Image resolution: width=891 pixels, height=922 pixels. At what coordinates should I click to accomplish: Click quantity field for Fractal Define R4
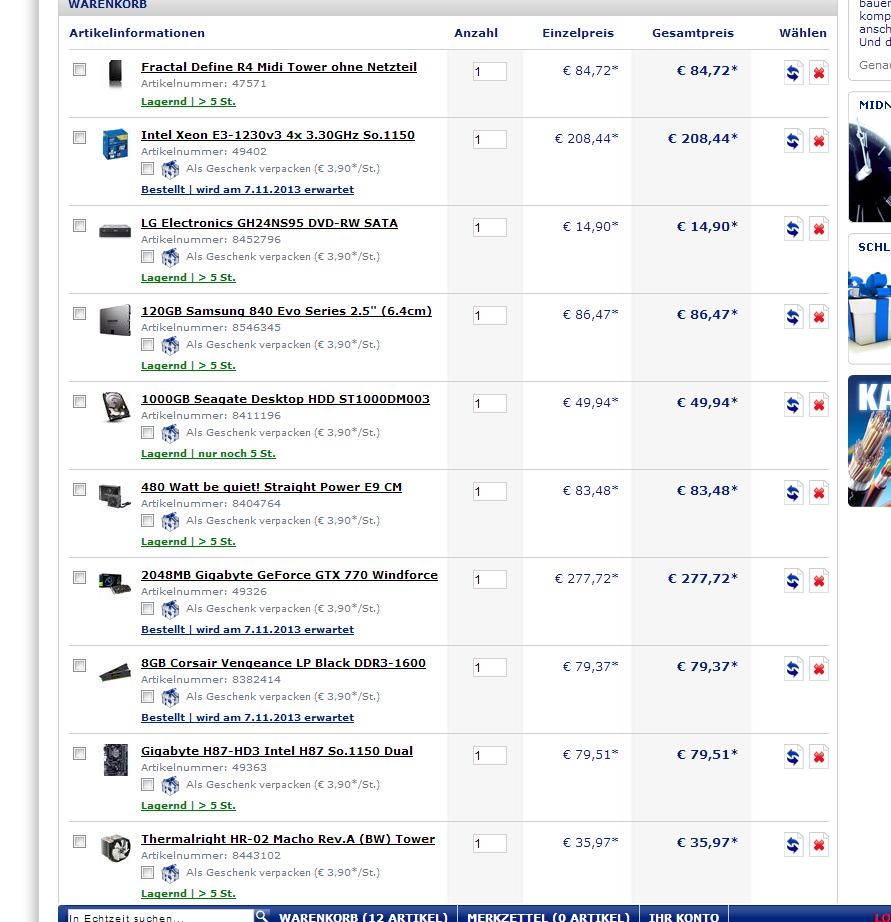point(490,72)
